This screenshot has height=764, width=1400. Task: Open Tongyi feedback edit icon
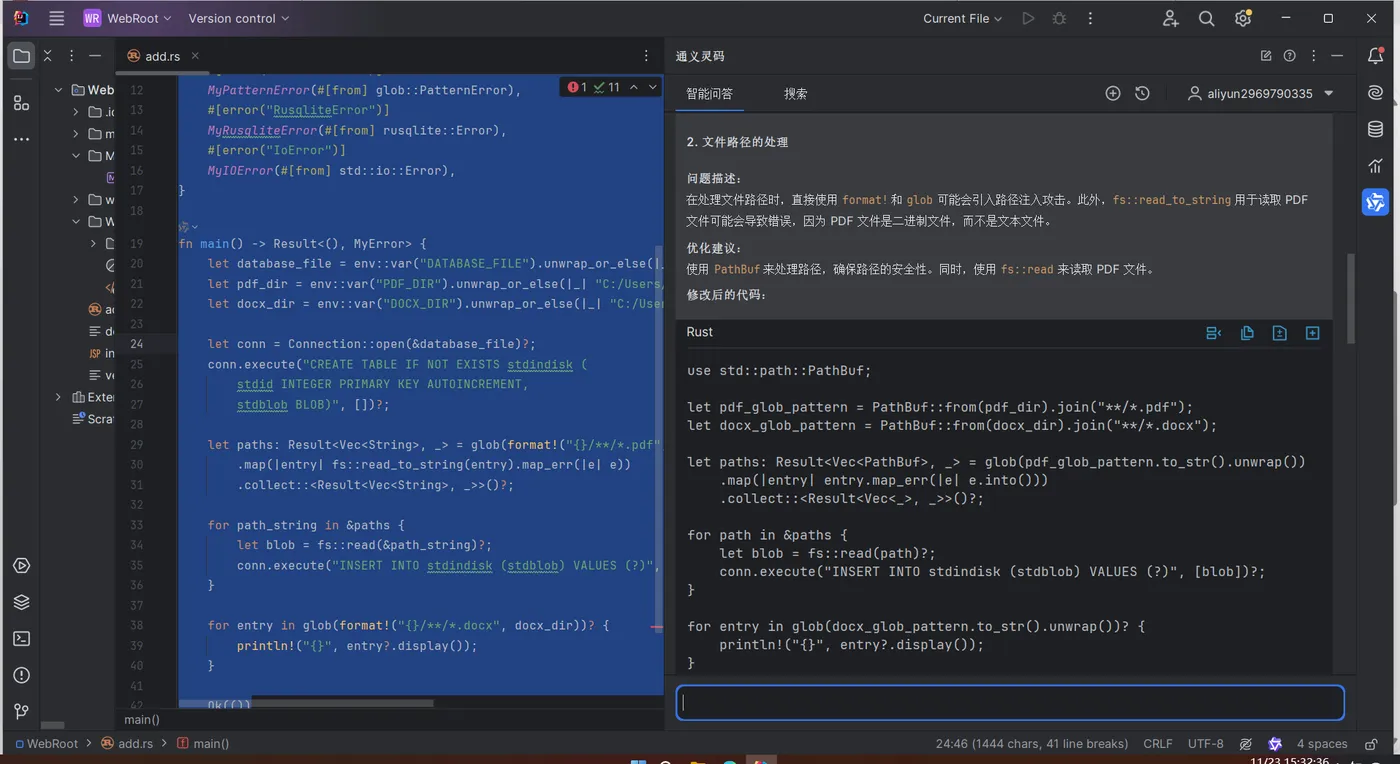[1266, 56]
